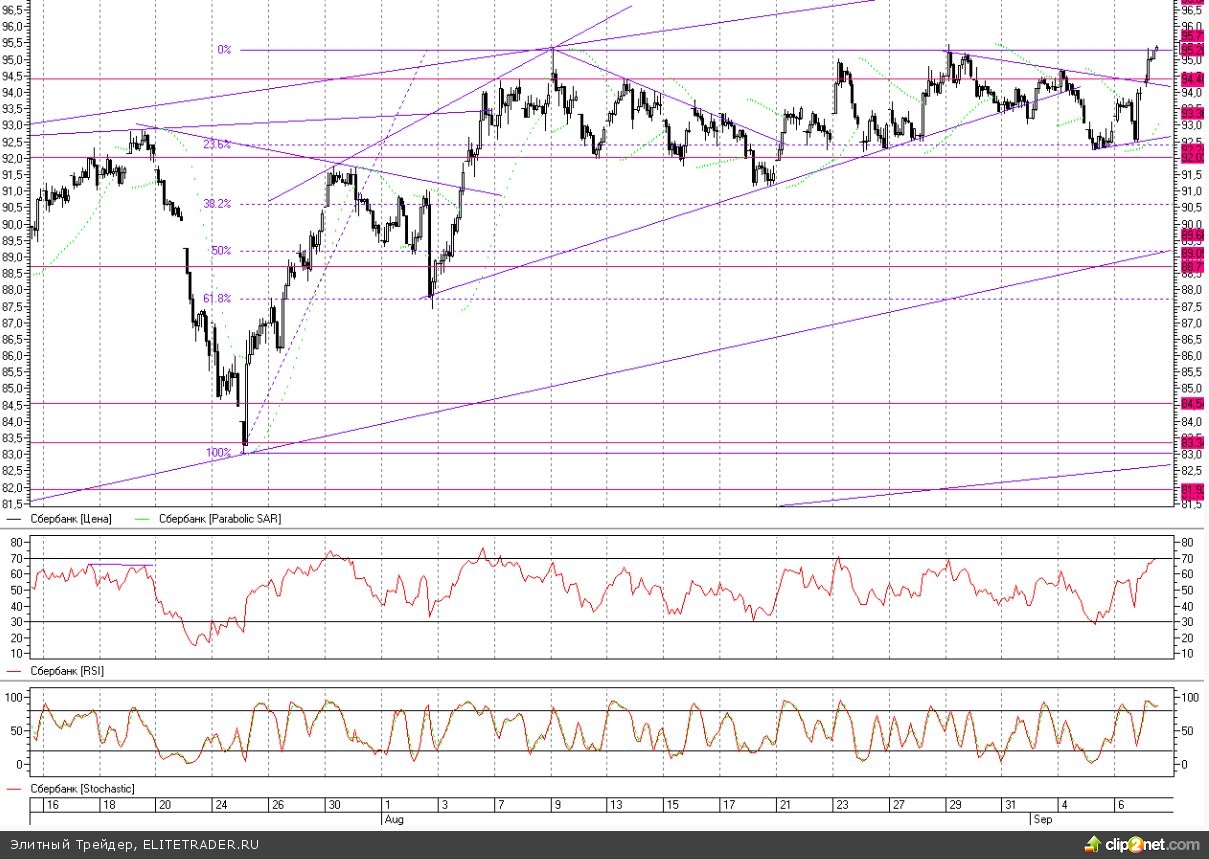The height and width of the screenshot is (859, 1209).
Task: Select the 84.5 pink price level tag
Action: tap(1192, 404)
